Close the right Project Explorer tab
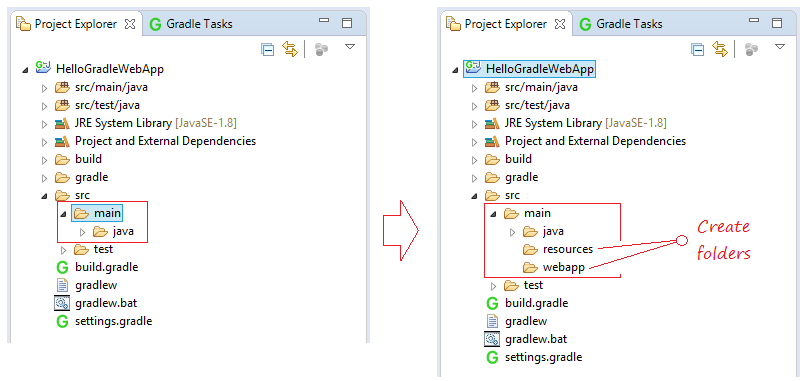808x381 pixels. pos(560,24)
